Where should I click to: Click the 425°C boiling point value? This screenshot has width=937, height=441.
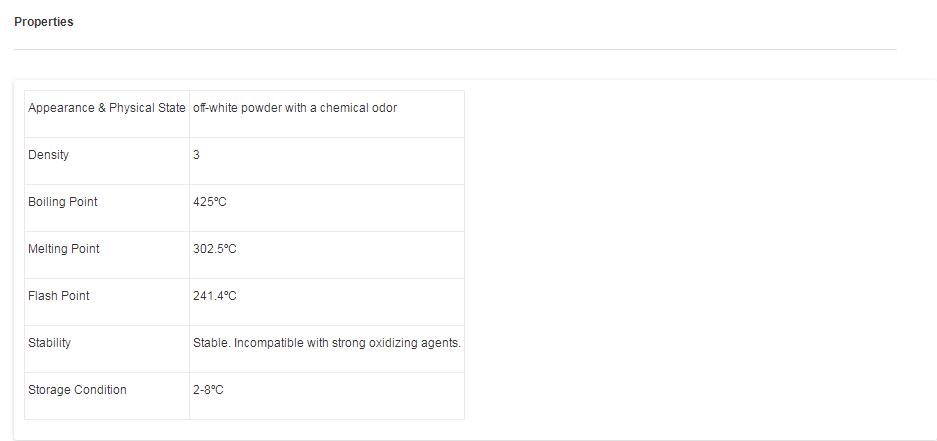210,202
